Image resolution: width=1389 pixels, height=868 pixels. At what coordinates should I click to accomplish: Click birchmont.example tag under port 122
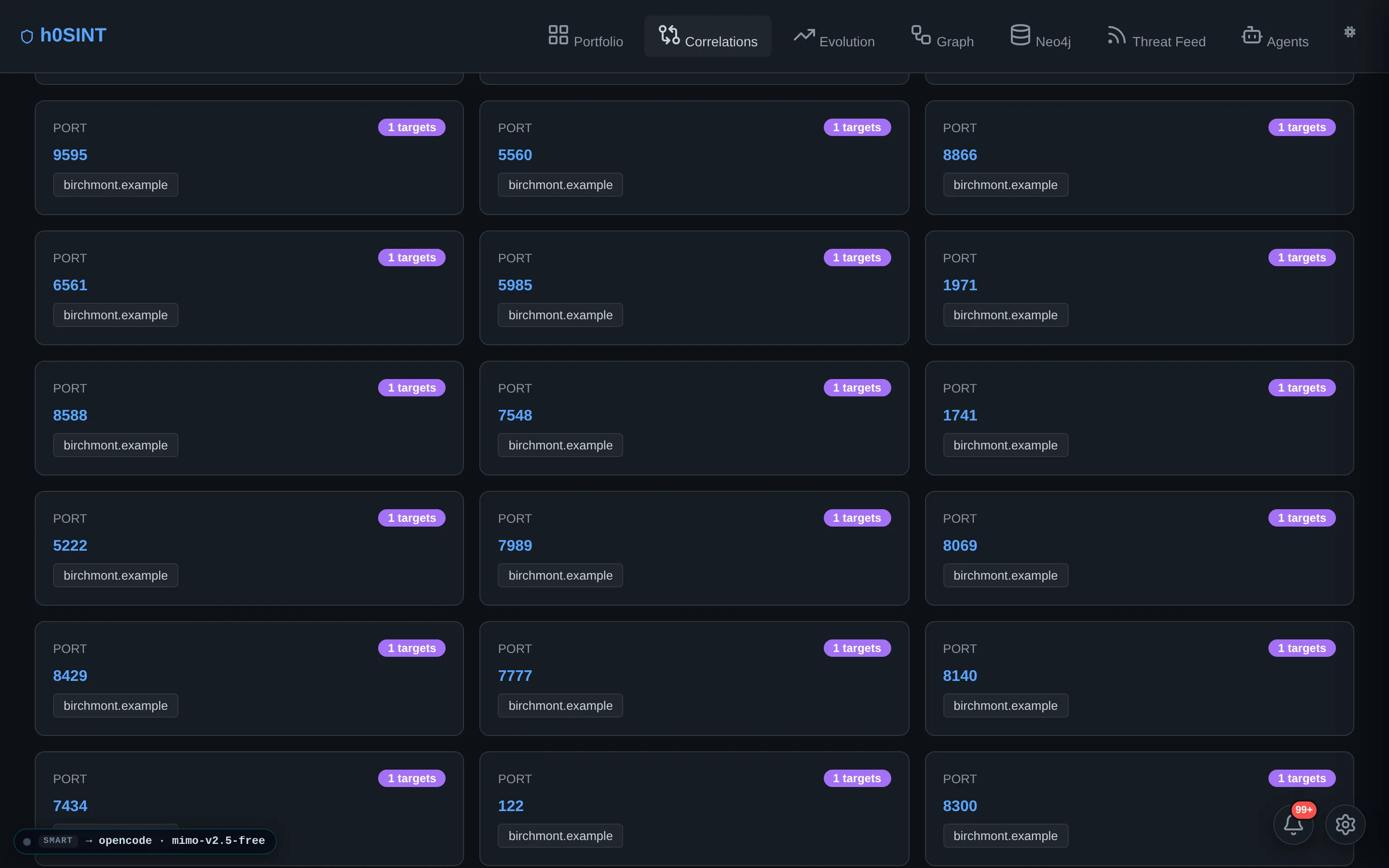[560, 837]
